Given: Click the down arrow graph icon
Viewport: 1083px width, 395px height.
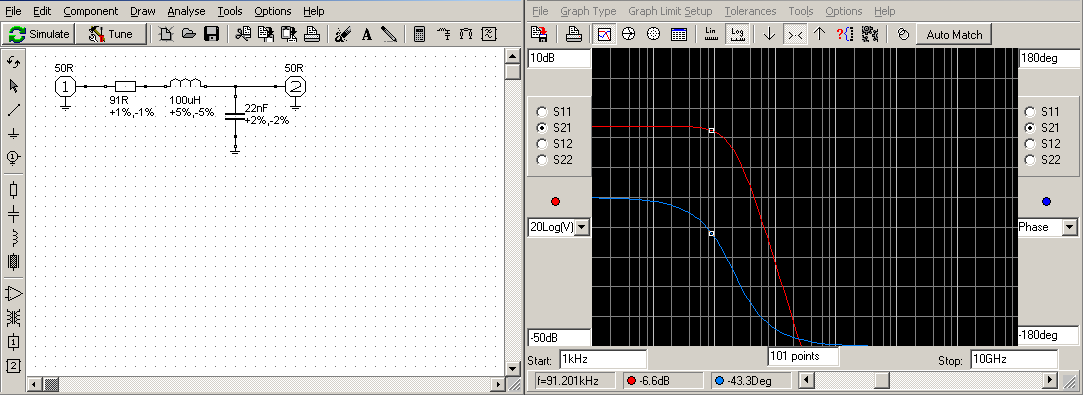Looking at the screenshot, I should (769, 34).
